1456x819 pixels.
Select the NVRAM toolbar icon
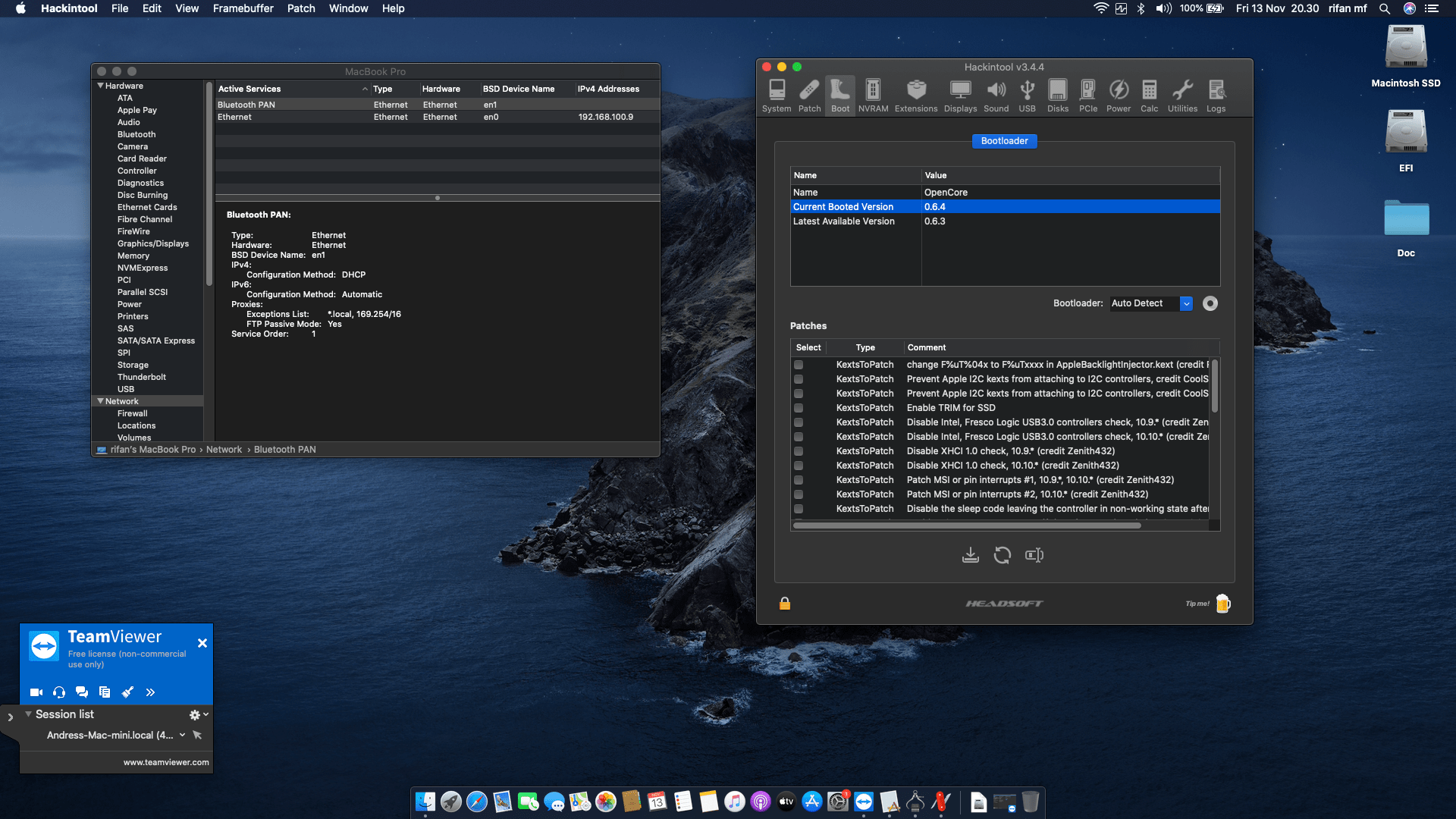(x=873, y=95)
